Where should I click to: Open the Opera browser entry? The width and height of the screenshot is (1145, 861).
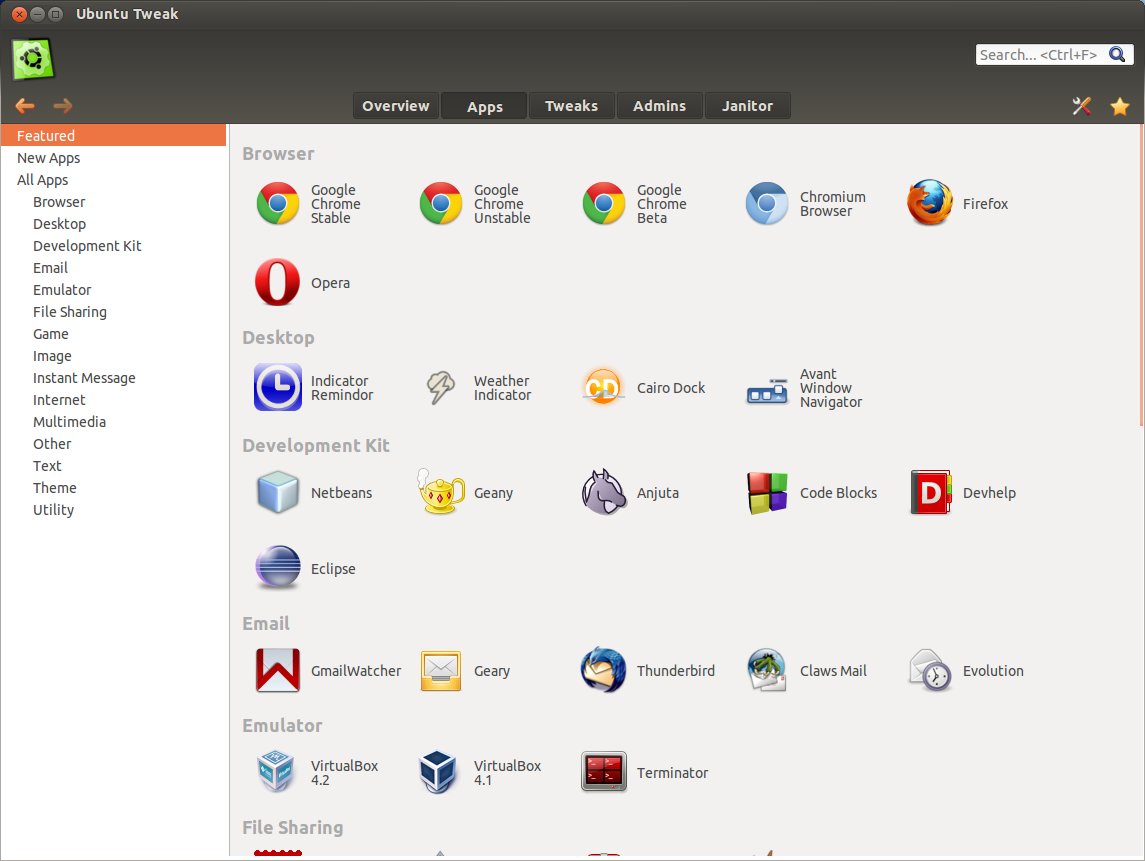pos(277,283)
